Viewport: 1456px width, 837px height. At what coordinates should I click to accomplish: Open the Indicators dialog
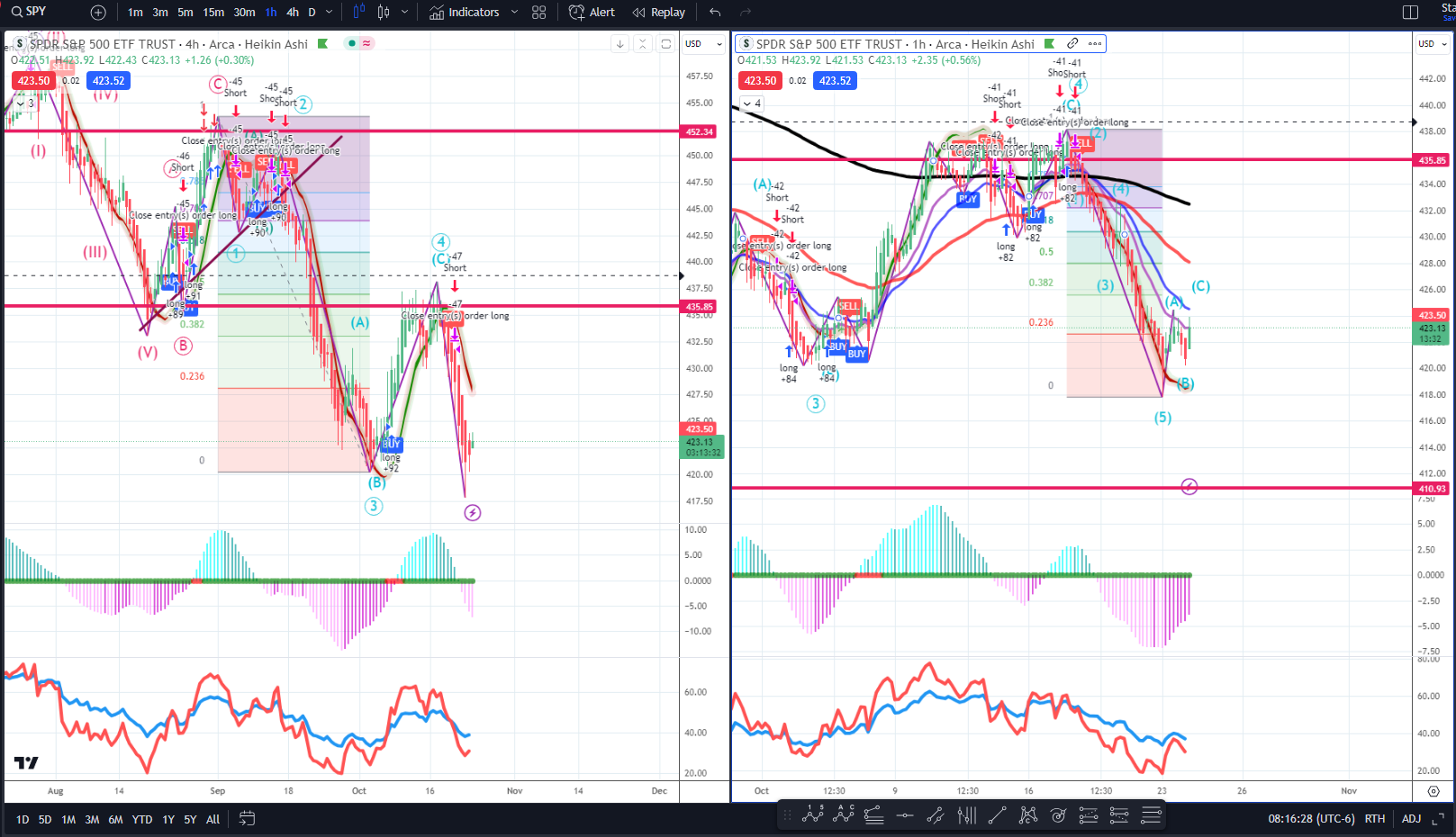(x=465, y=13)
